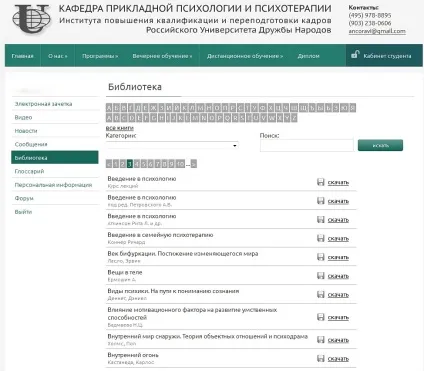The width and height of the screenshot is (424, 371).
Task: Select 'Библиотека' in sidebar
Action: click(x=55, y=157)
